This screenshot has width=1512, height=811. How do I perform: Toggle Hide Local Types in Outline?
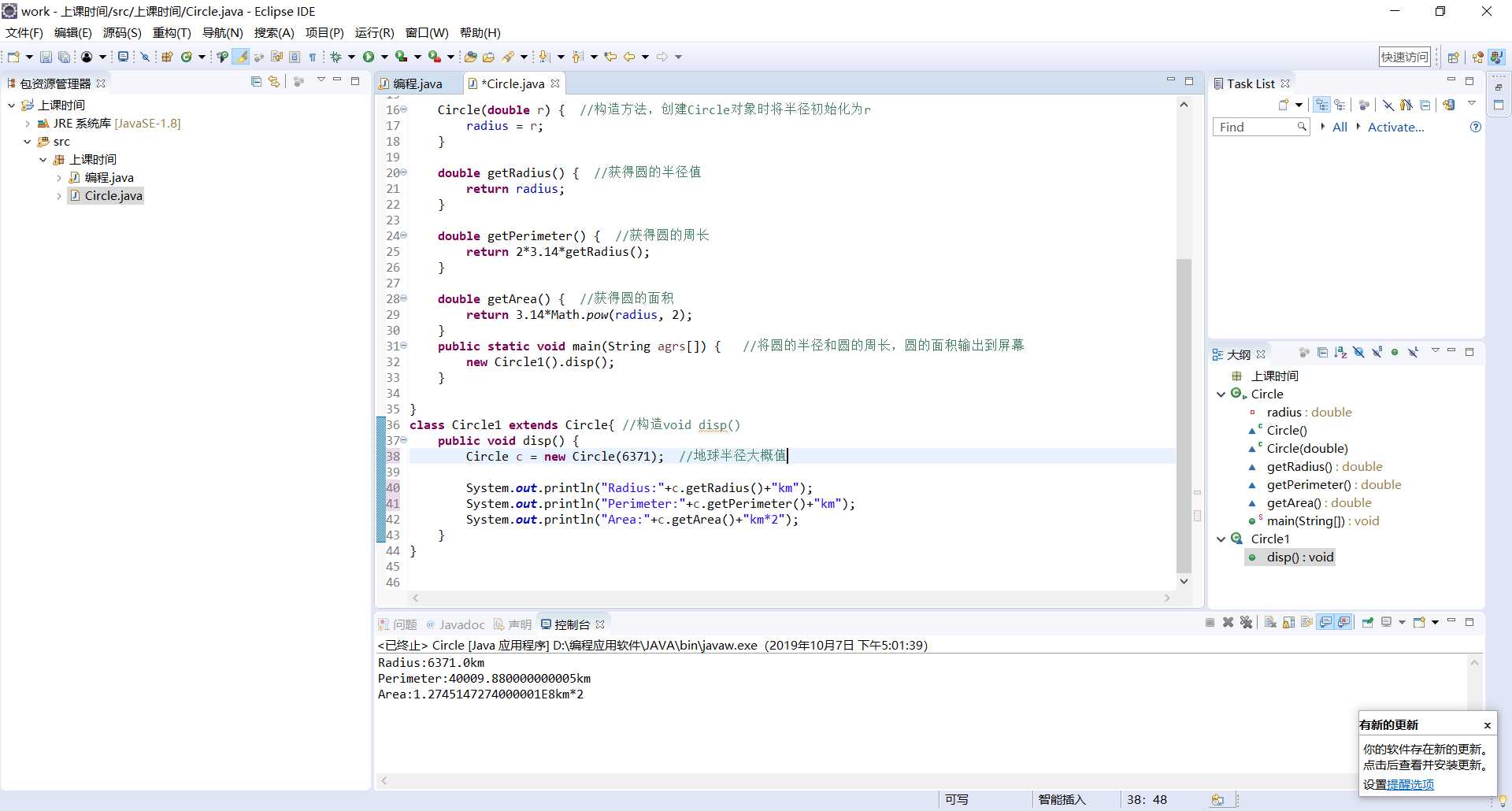click(x=1414, y=353)
